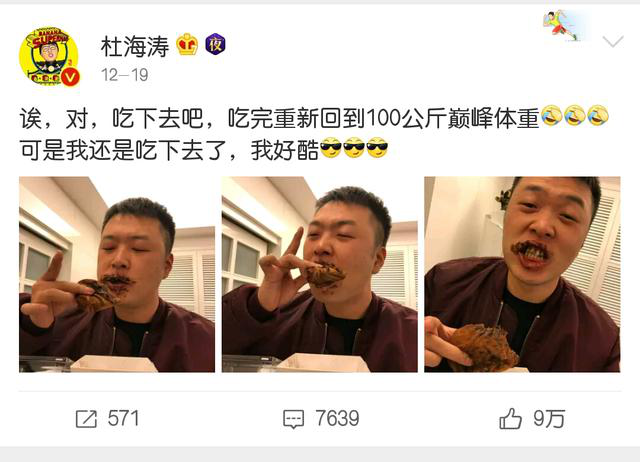The image size is (640, 462).
Task: Click the repost share icon
Action: (x=86, y=419)
